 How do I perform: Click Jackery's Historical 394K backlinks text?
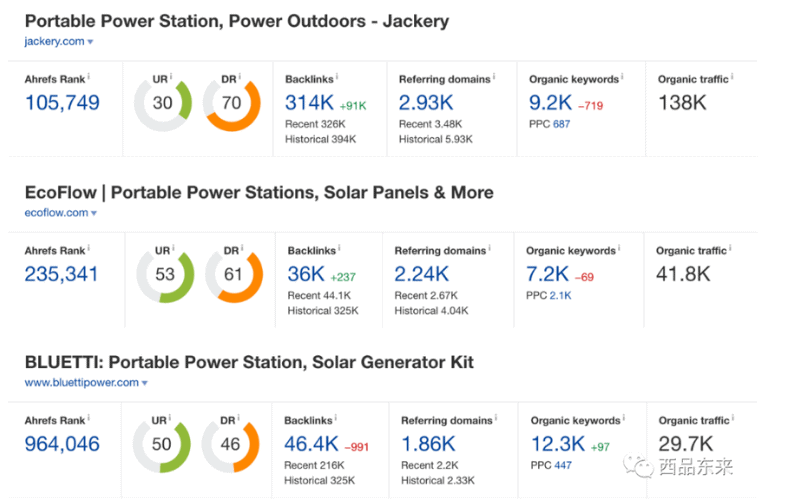pos(320,139)
